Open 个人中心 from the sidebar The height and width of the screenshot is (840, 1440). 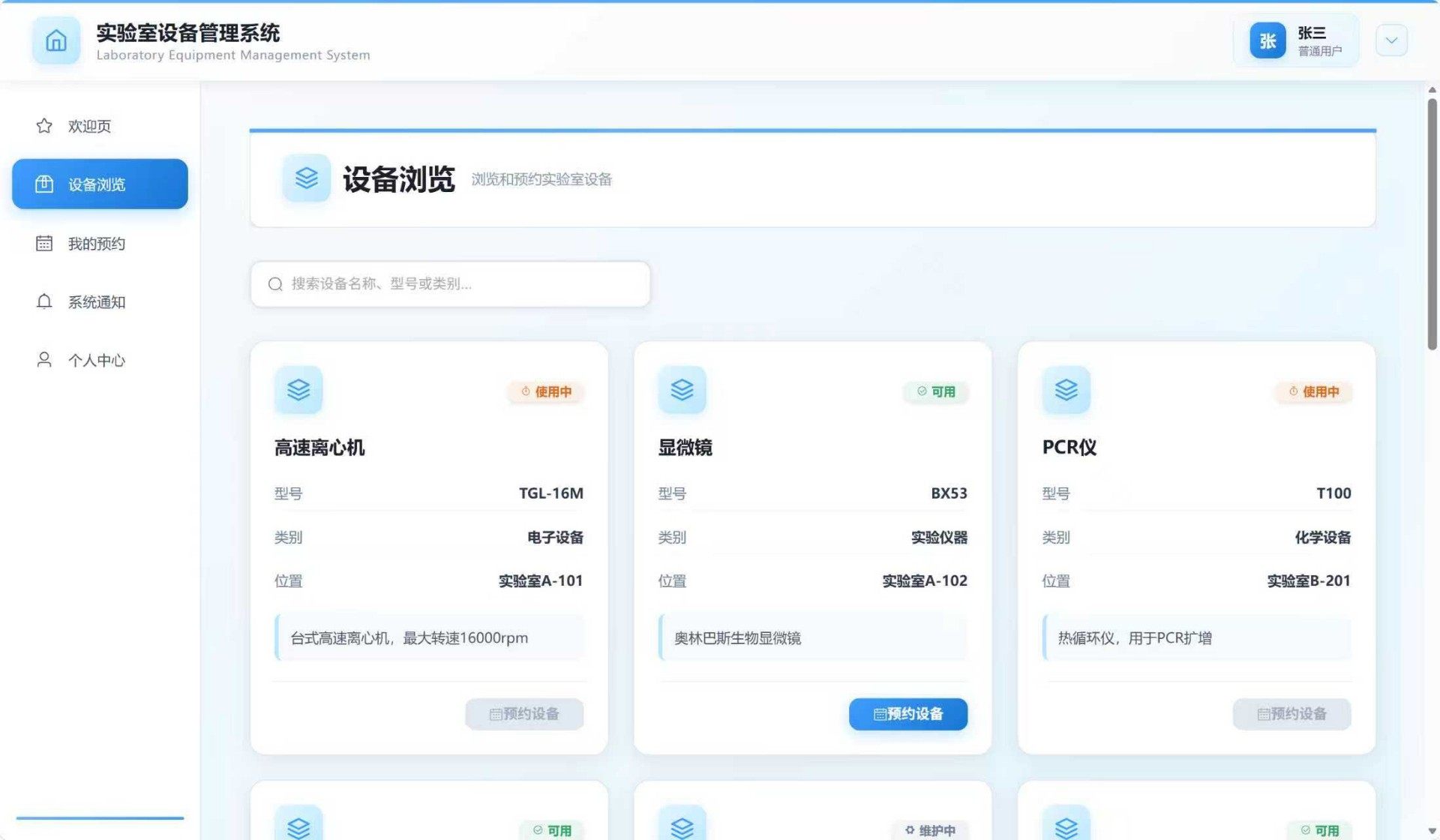pyautogui.click(x=97, y=361)
